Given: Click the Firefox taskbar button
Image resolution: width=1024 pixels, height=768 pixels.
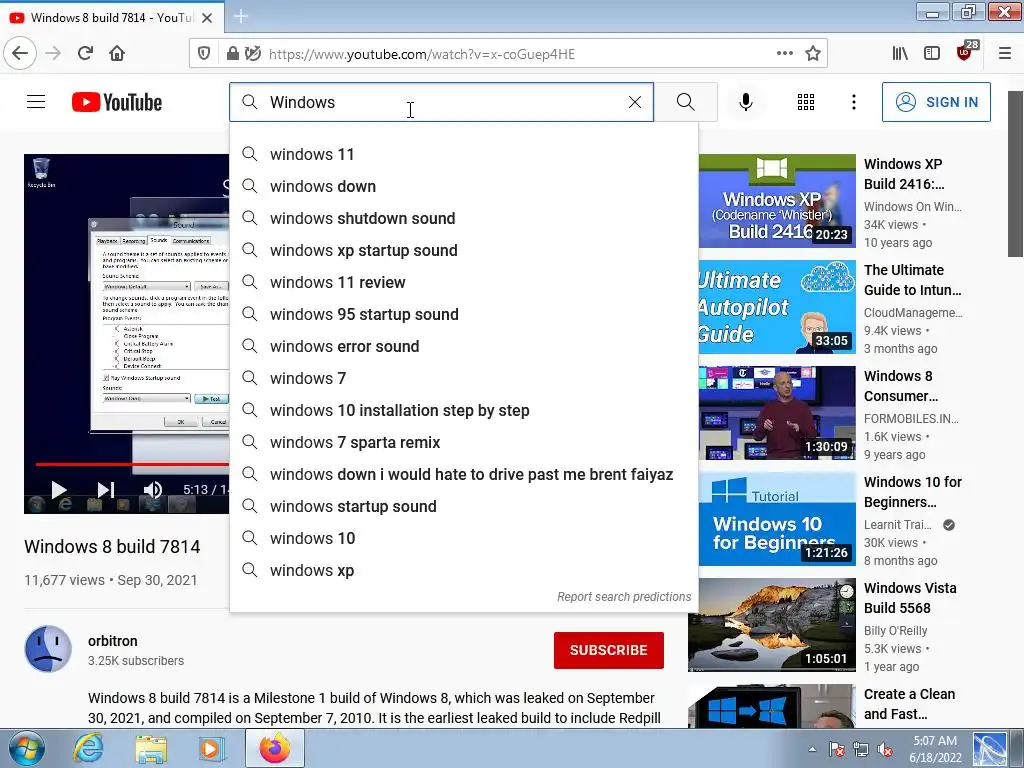Looking at the screenshot, I should coord(274,748).
